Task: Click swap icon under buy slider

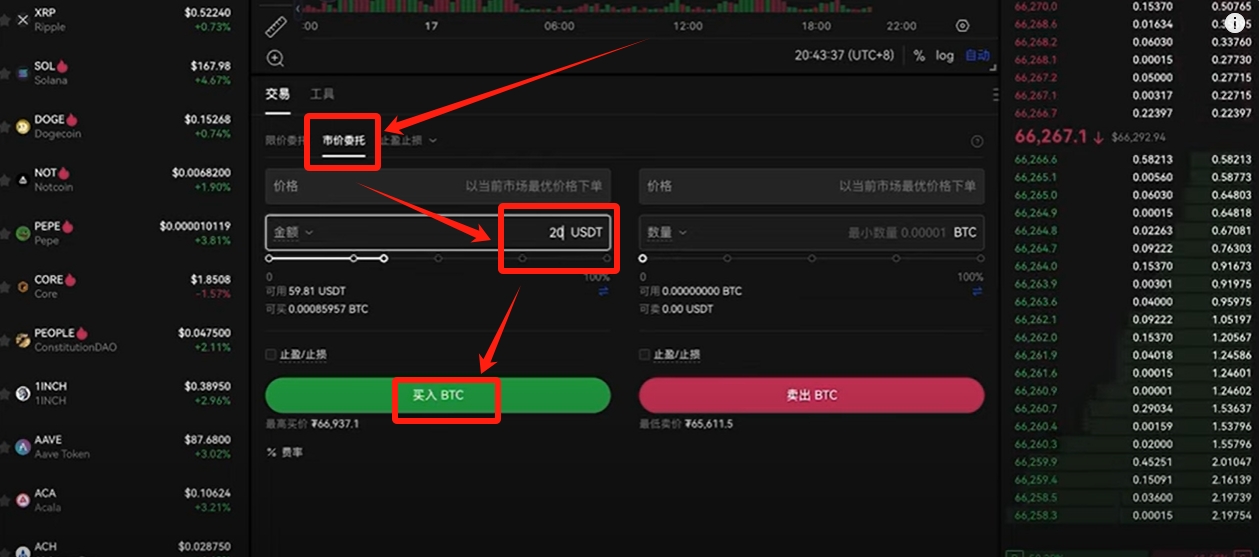Action: tap(603, 291)
